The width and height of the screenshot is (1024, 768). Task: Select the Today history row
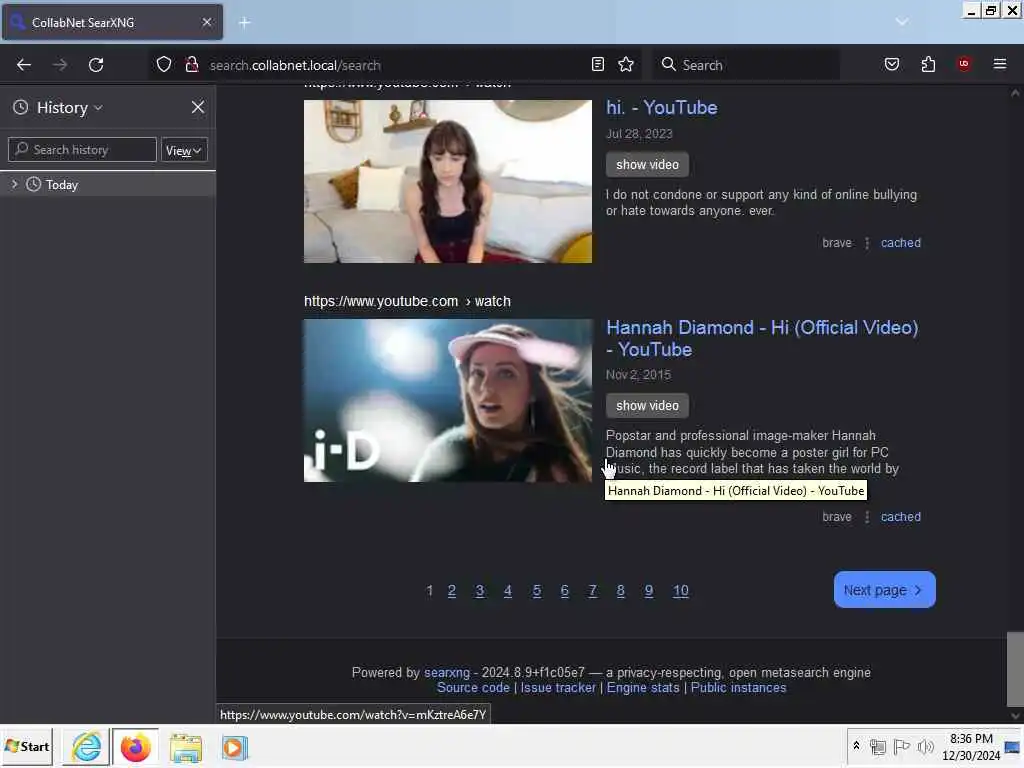pyautogui.click(x=108, y=185)
